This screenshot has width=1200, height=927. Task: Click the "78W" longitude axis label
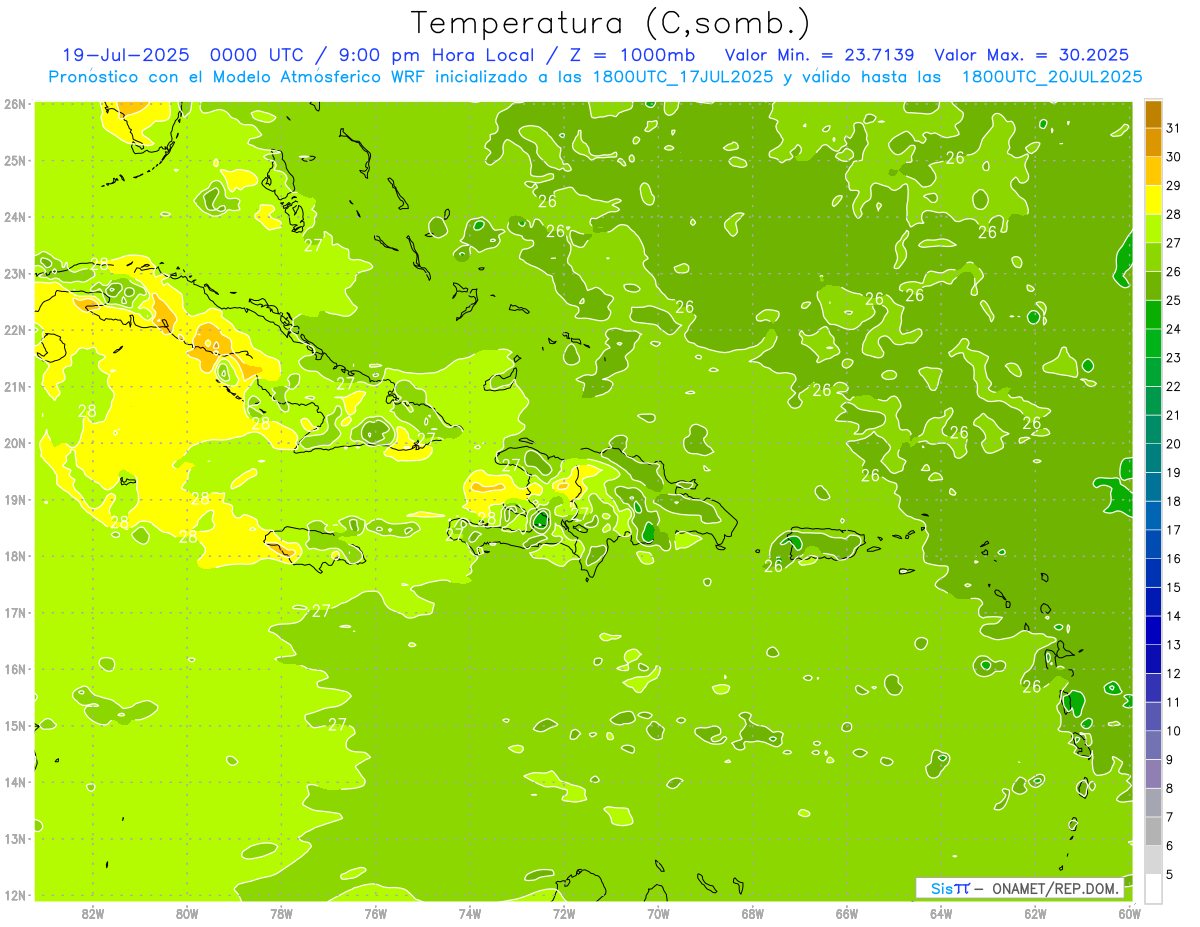(x=281, y=913)
